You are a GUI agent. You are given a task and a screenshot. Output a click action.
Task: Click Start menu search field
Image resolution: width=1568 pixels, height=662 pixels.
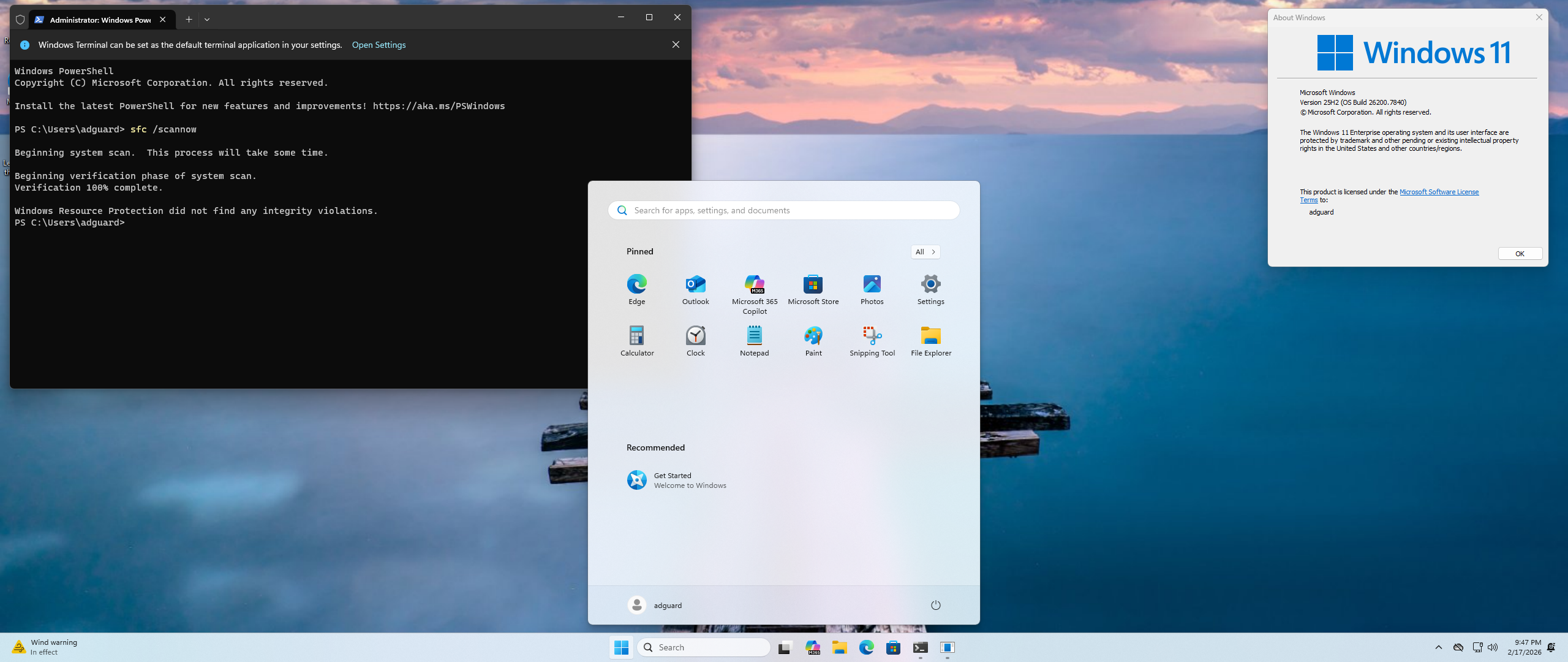[784, 210]
